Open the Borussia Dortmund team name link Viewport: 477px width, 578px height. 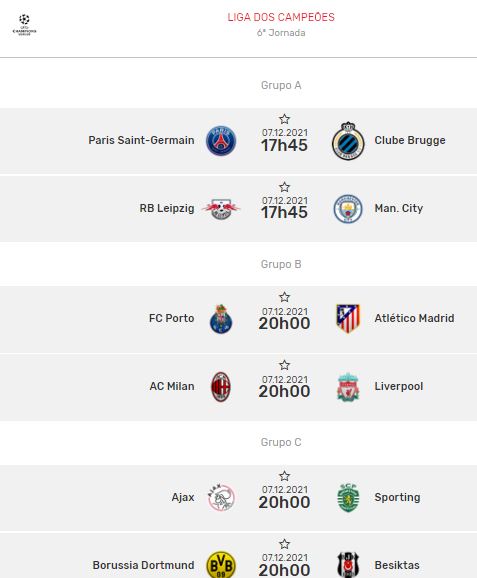(x=143, y=565)
